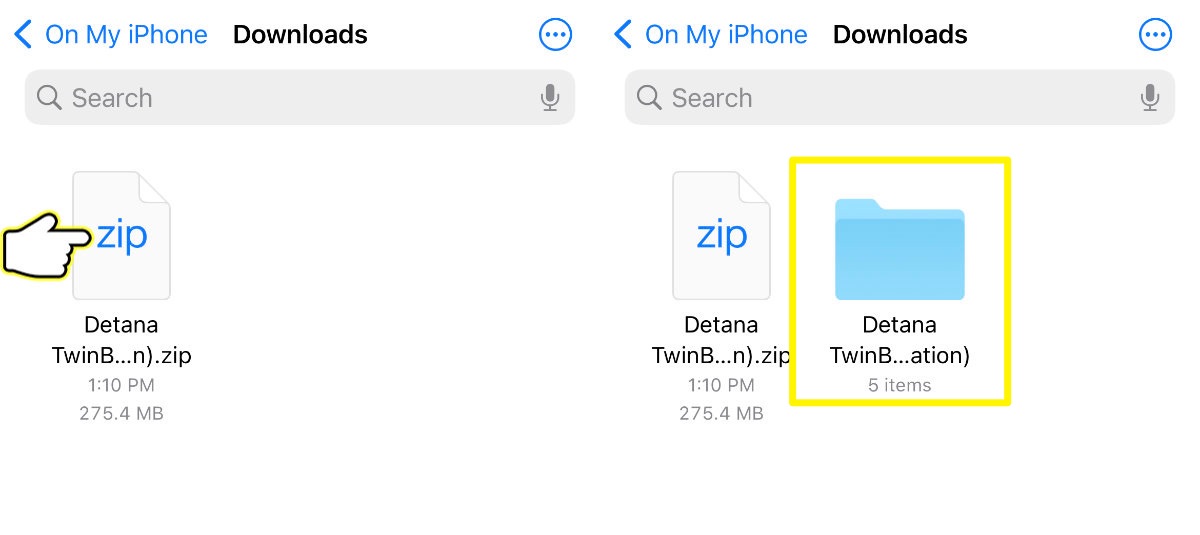Image resolution: width=1200 pixels, height=535 pixels.
Task: Open the blue Detana TwinB folder icon
Action: tap(900, 250)
